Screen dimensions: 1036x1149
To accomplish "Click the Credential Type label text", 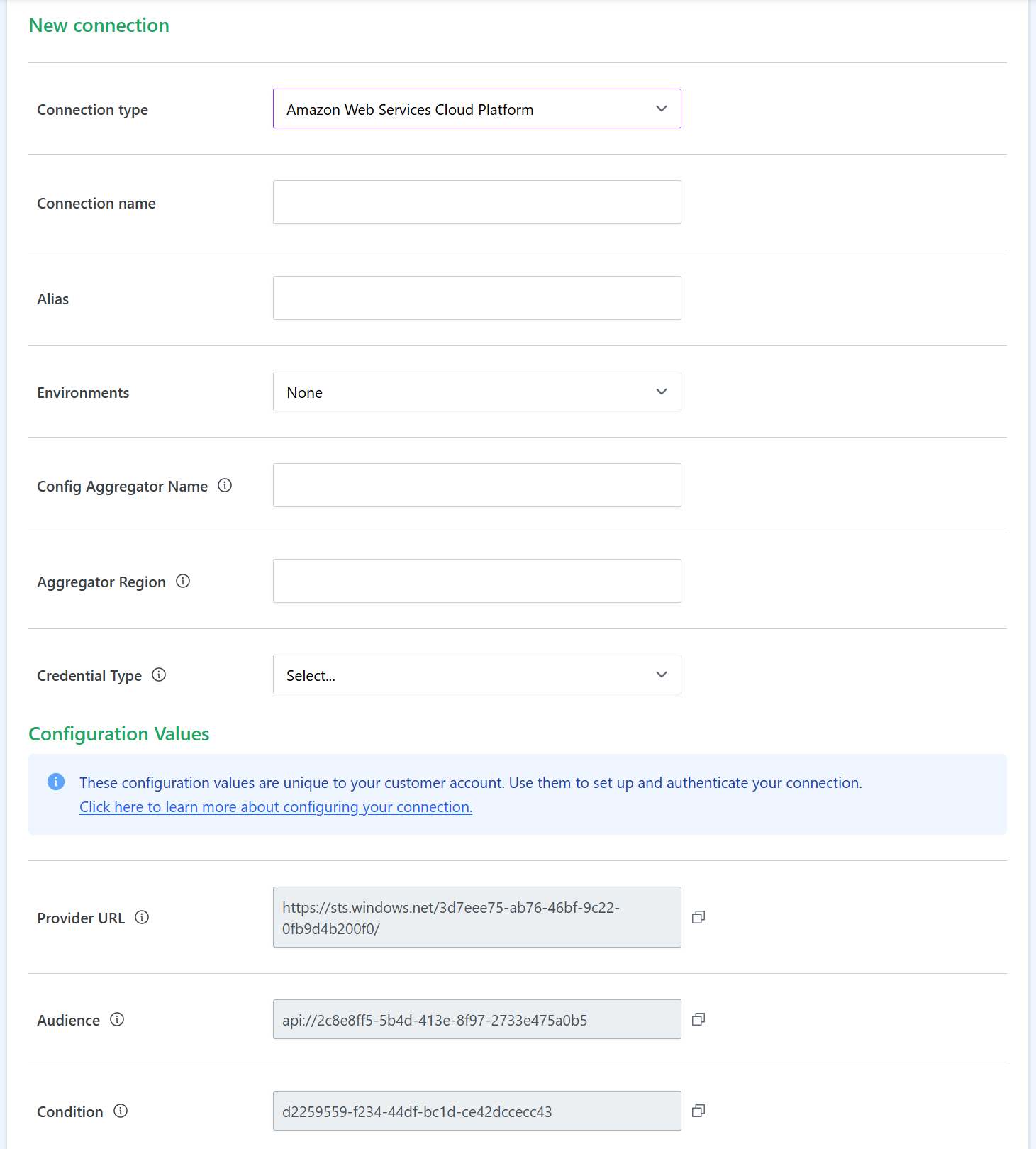I will pos(89,676).
